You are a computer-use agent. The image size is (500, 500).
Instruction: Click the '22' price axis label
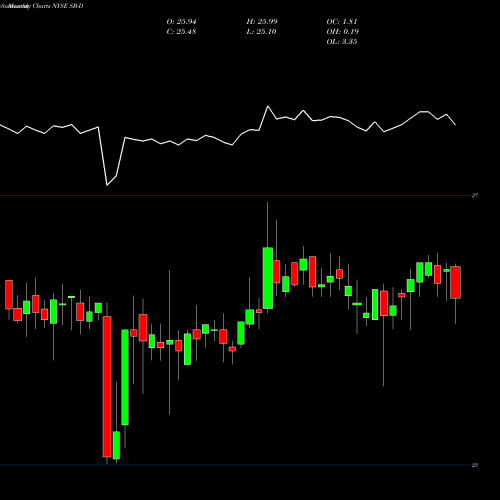(x=475, y=465)
